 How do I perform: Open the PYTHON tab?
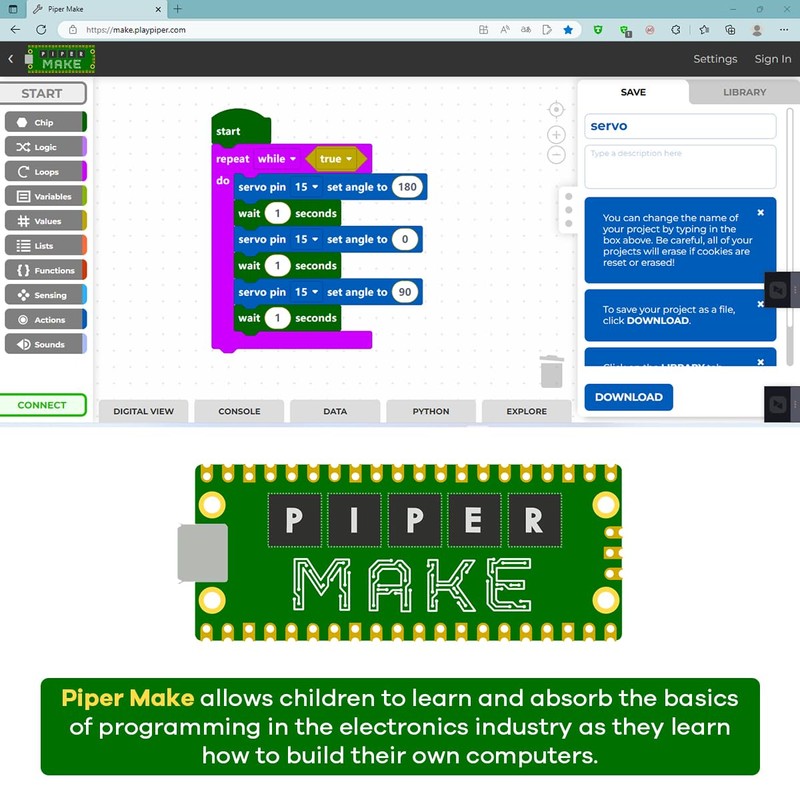click(431, 411)
